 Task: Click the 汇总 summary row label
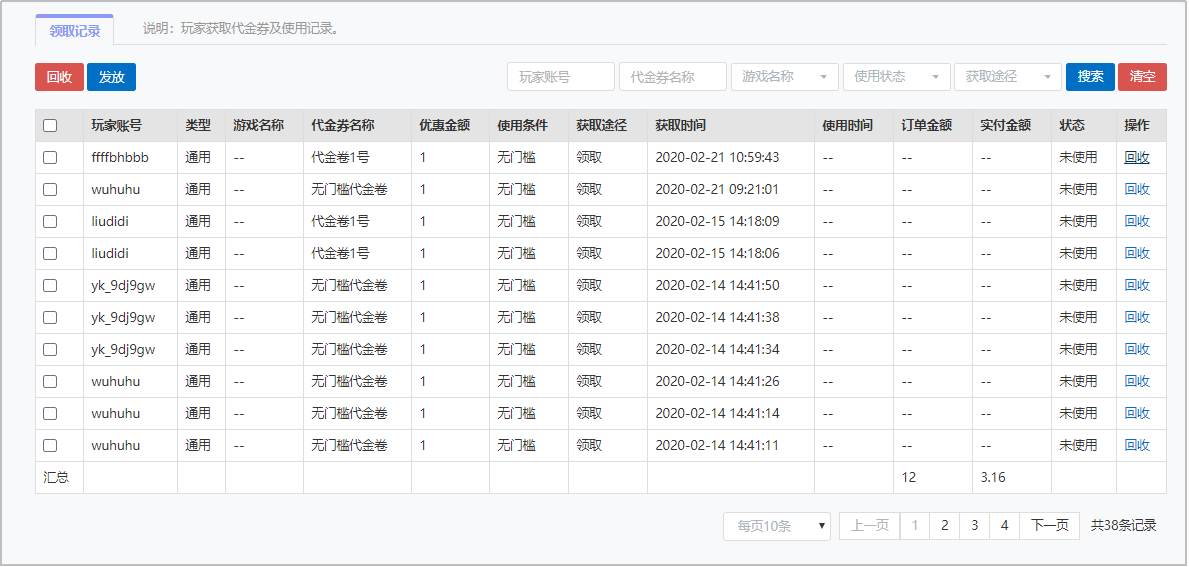pyautogui.click(x=56, y=478)
